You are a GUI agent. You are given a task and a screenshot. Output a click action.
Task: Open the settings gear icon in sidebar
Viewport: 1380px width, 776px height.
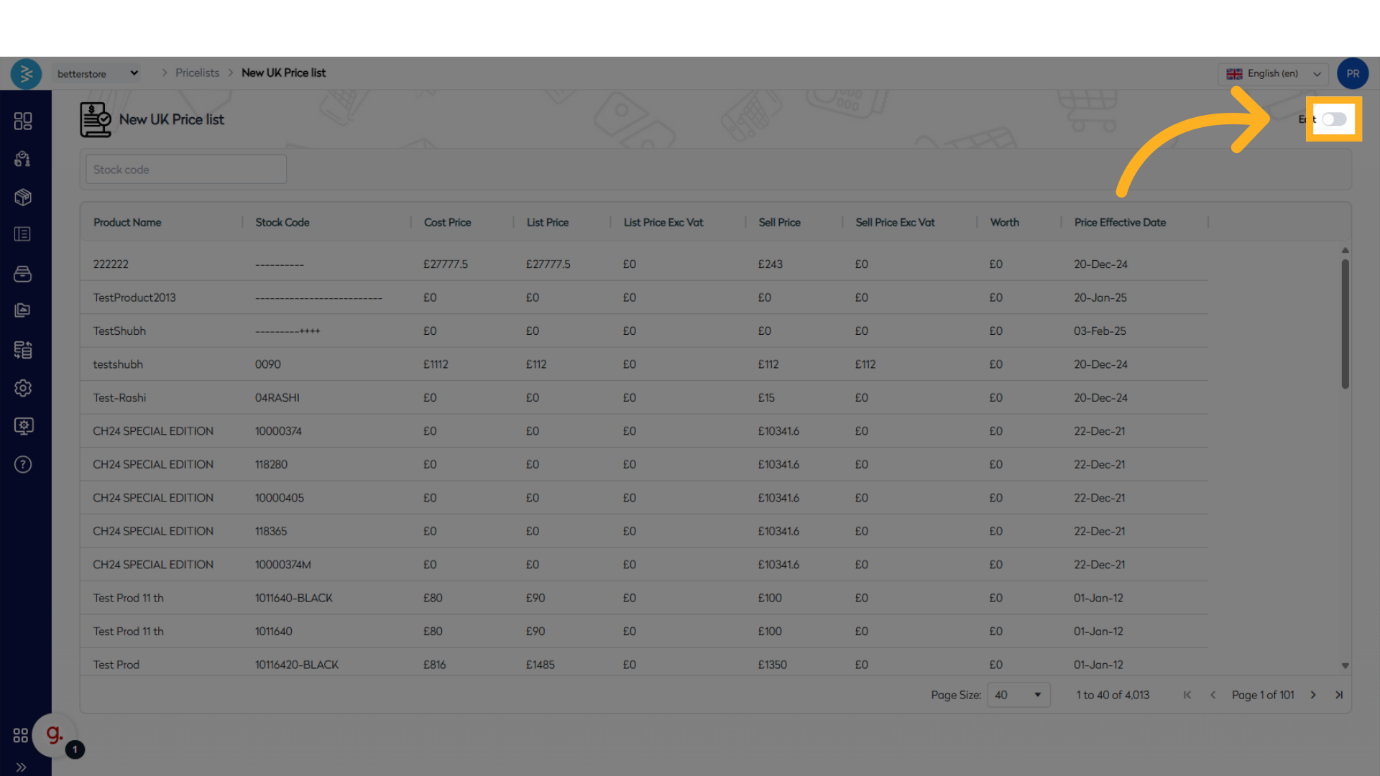coord(23,388)
